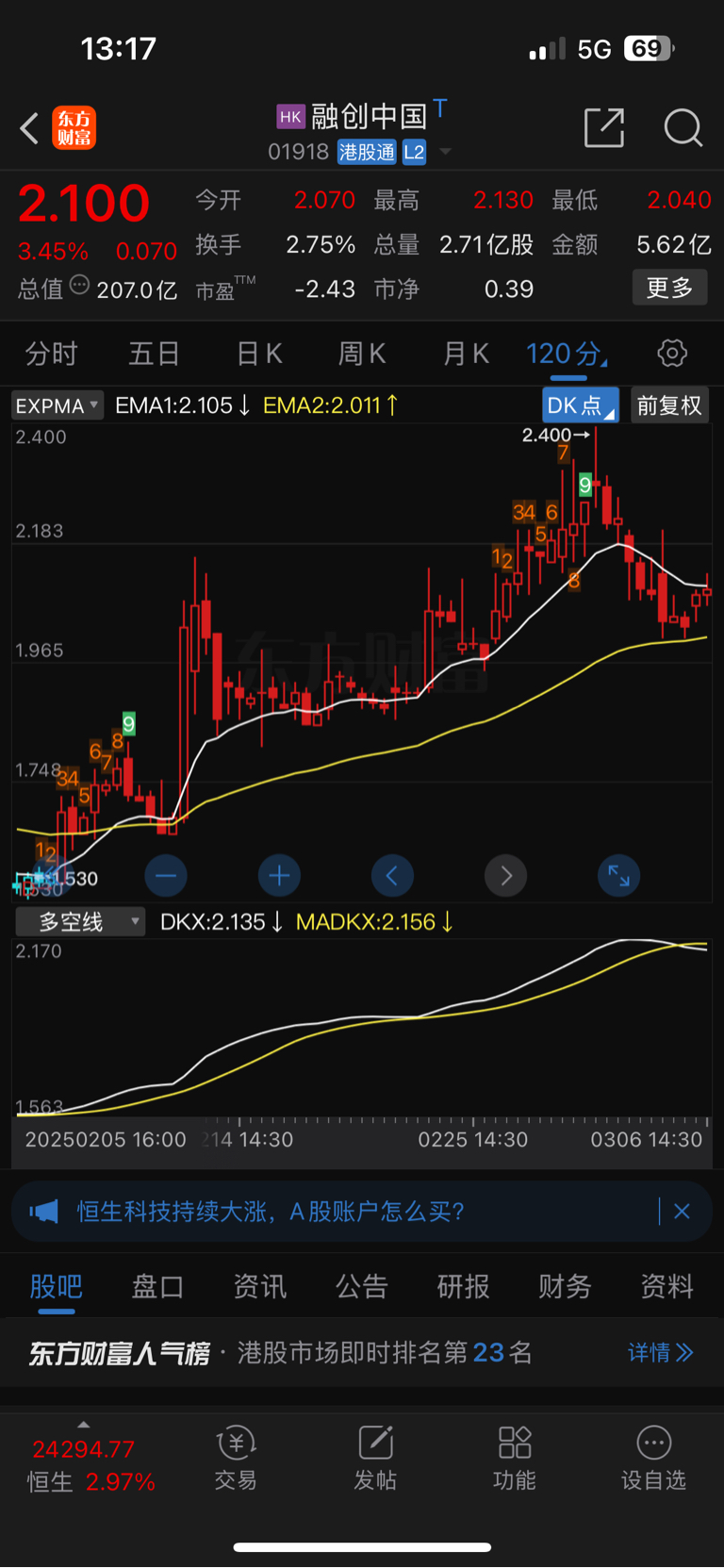Tap 总量 2.71亿股 value
This screenshot has height=1568, width=724.
[x=486, y=245]
